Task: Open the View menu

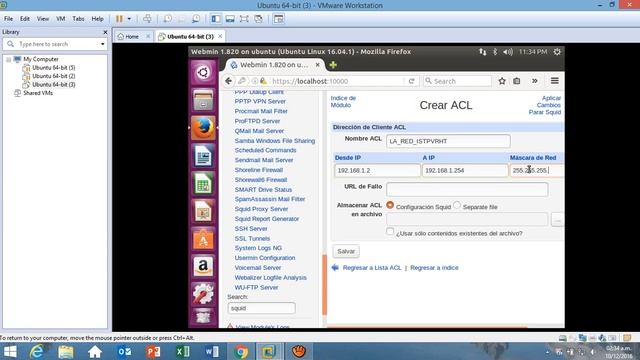Action: pos(42,19)
